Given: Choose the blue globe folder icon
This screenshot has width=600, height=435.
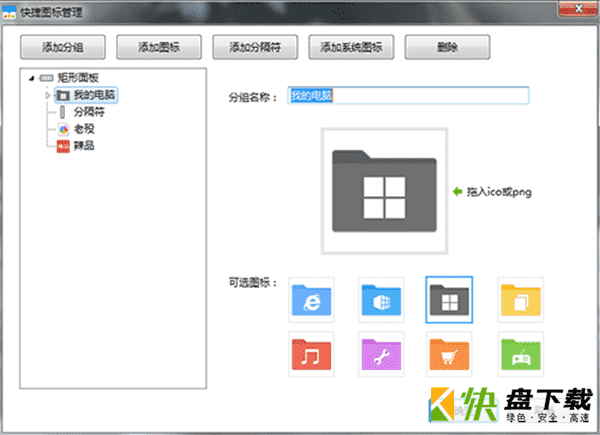Looking at the screenshot, I should 381,300.
